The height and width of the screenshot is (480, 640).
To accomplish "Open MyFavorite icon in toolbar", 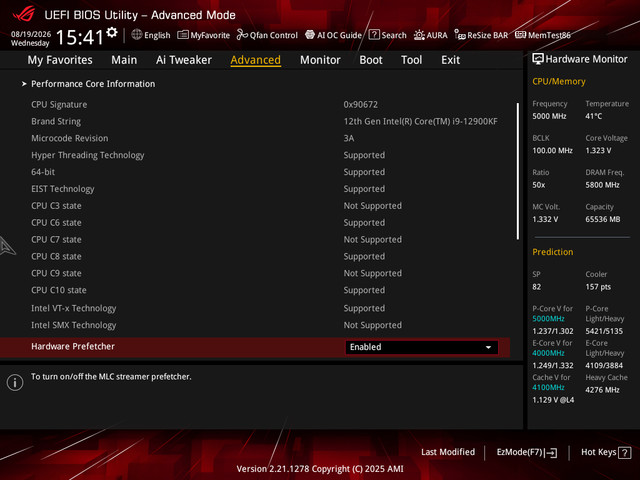I will (183, 35).
